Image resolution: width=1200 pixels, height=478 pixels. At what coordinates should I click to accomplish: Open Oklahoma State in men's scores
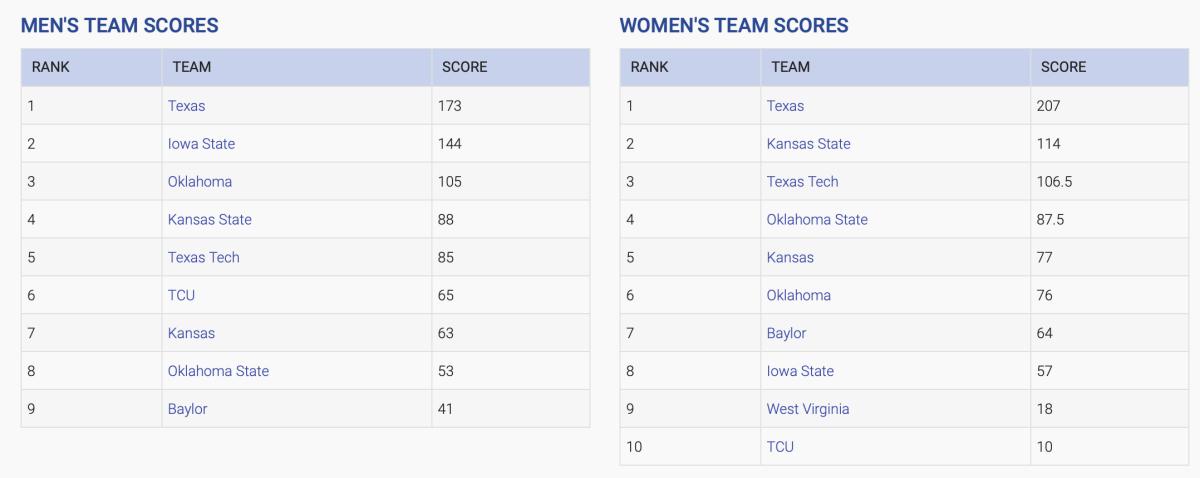(x=218, y=372)
